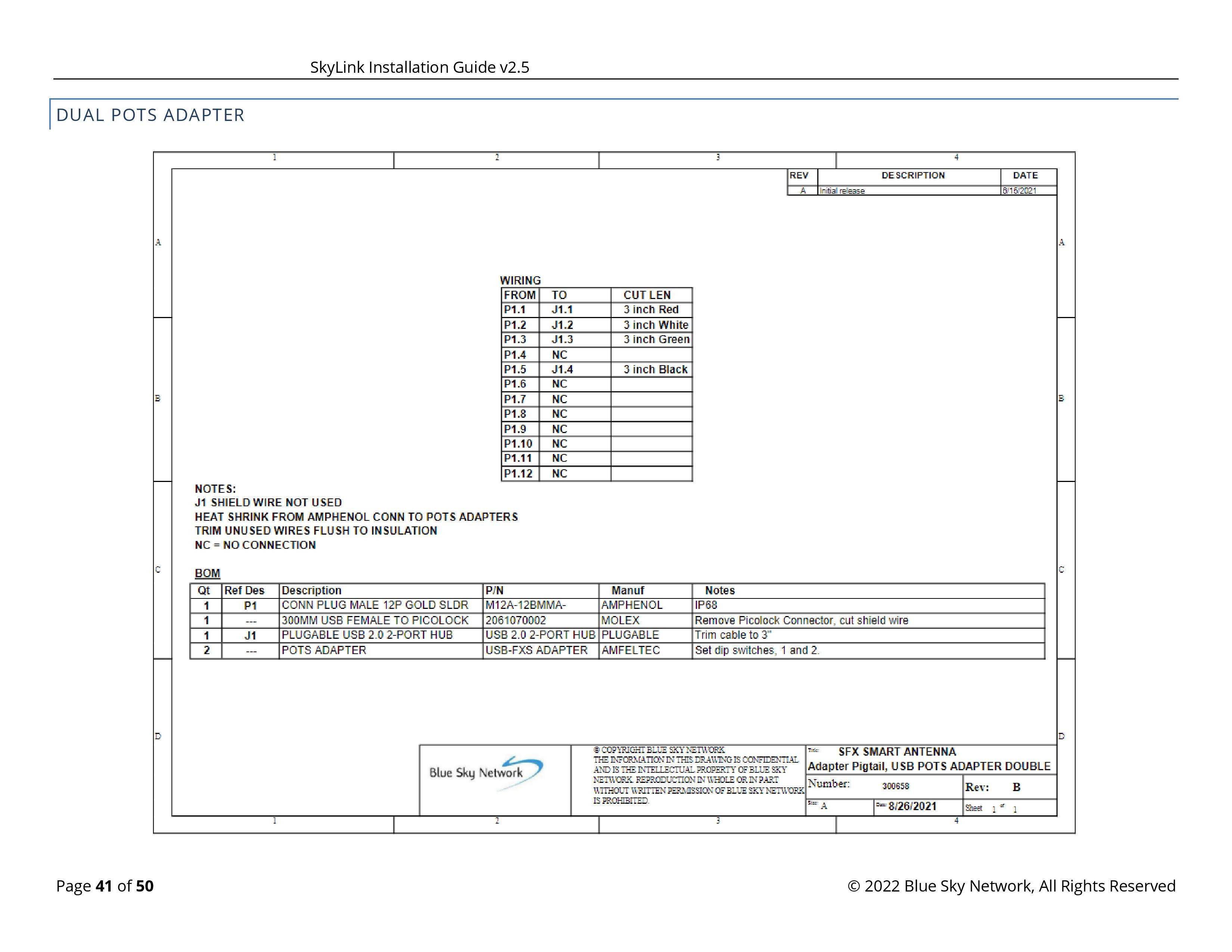This screenshot has width=1232, height=952.
Task: Select the 'DUAL POTS ADAPTER' section heading
Action: (150, 115)
